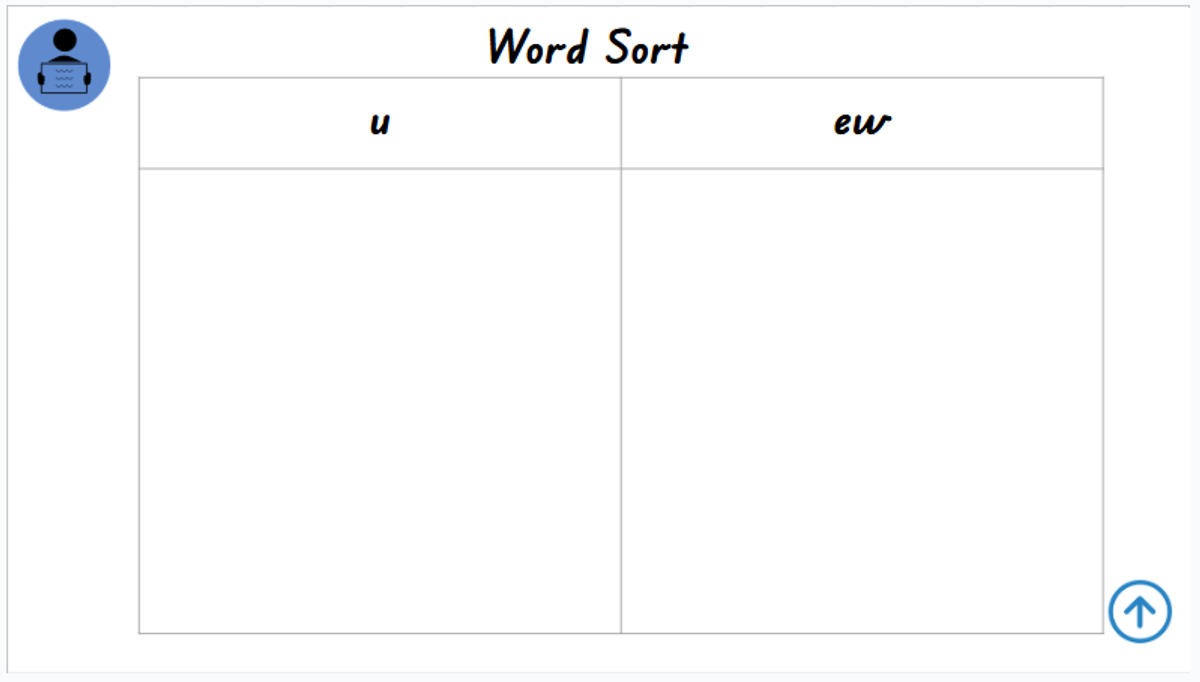This screenshot has height=682, width=1200.
Task: Click the line separating the two sorting areas
Action: click(x=621, y=400)
